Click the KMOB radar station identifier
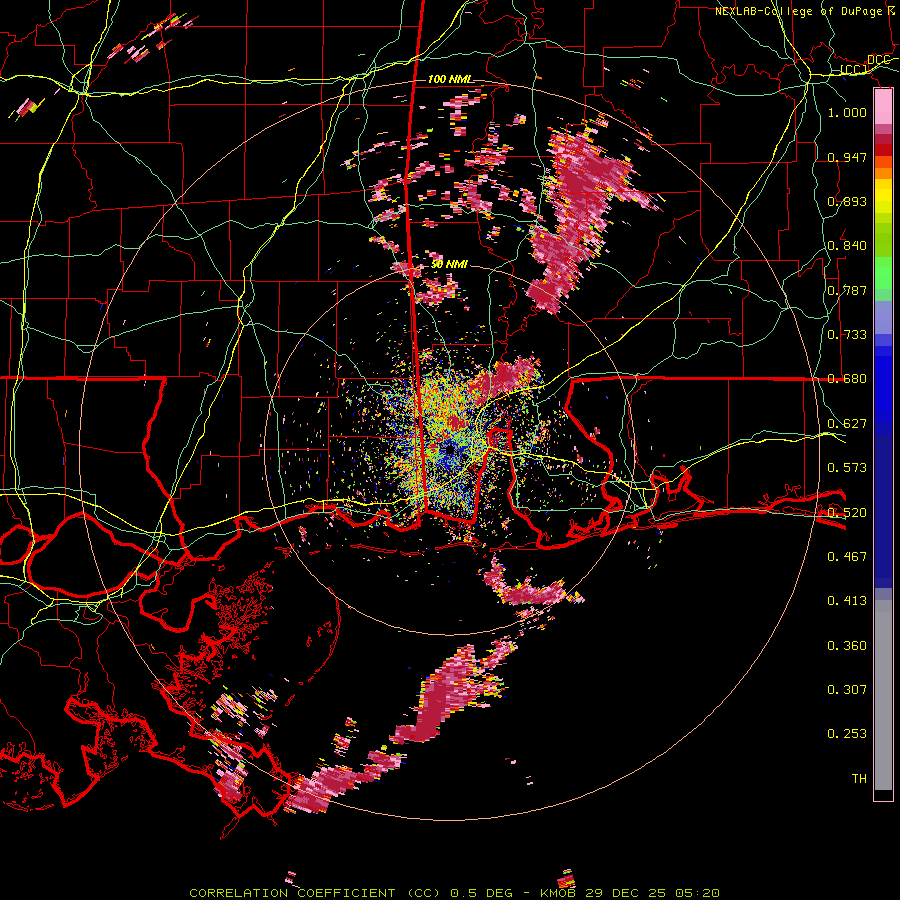 [x=559, y=893]
